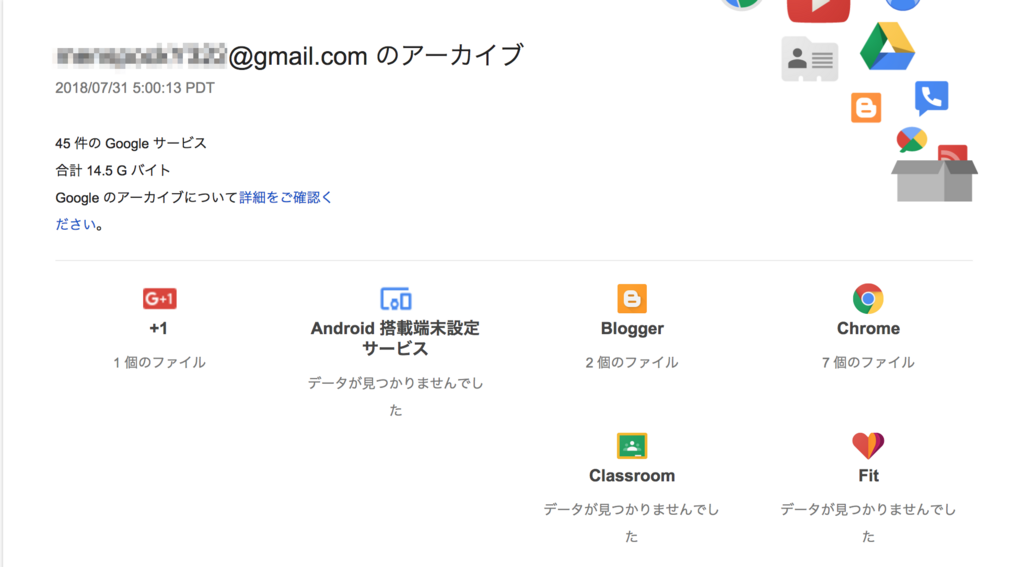Open the Blogger heading
The height and width of the screenshot is (567, 1024).
click(632, 329)
